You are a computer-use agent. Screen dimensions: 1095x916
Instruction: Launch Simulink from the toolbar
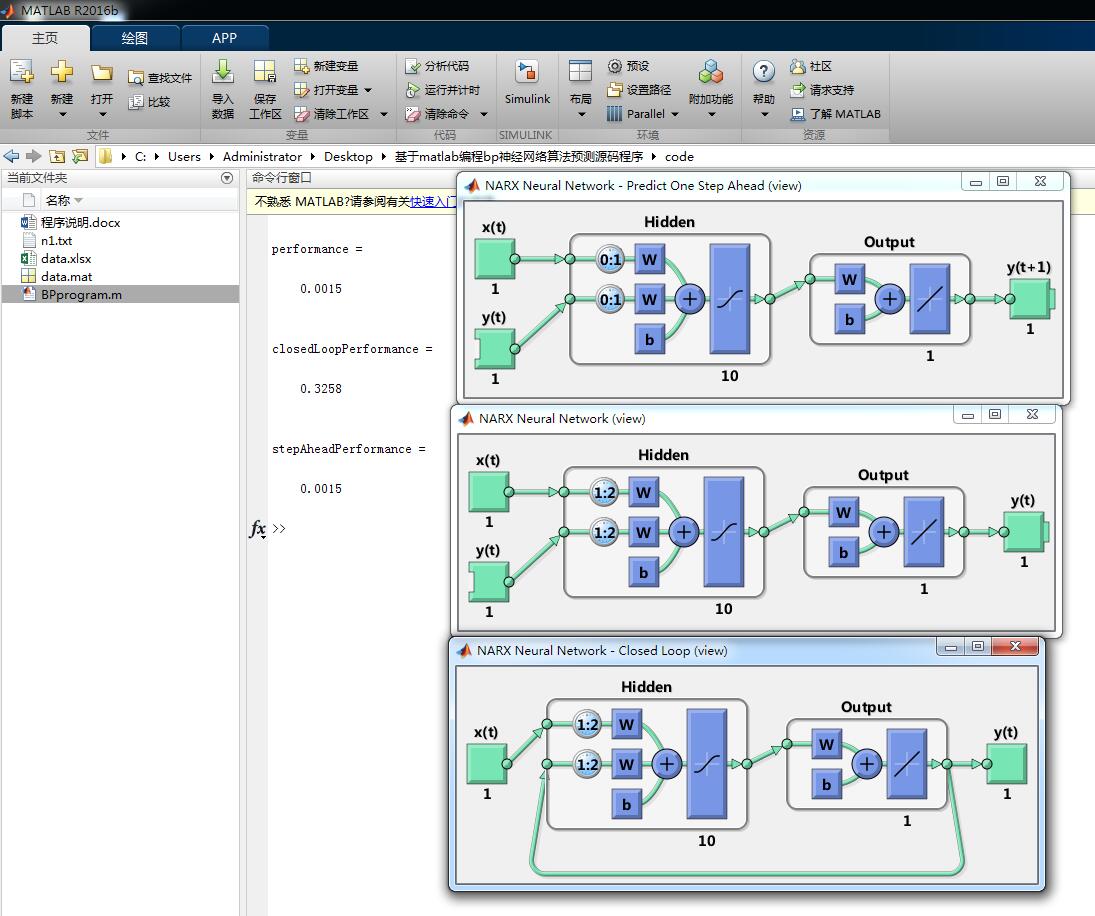click(x=527, y=82)
